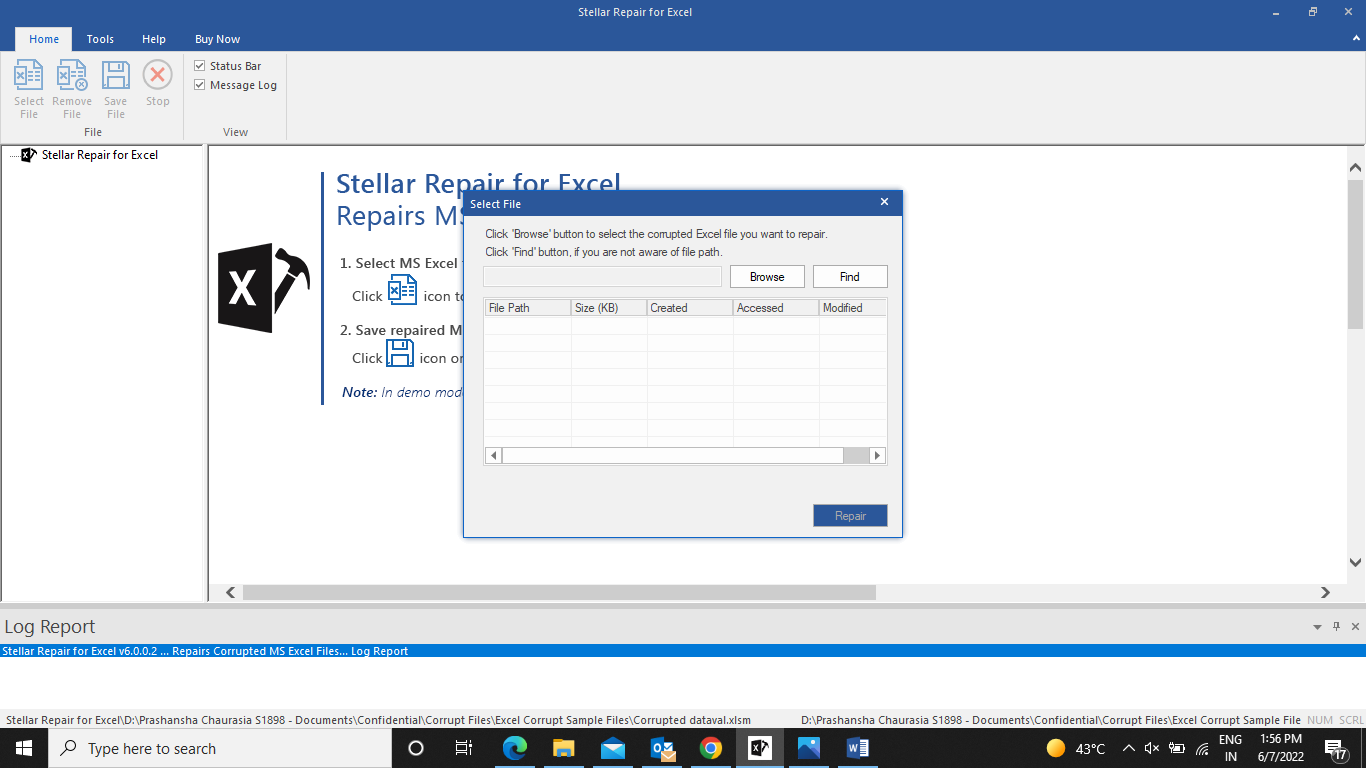Open Task View on taskbar
The height and width of the screenshot is (768, 1366).
coord(464,748)
